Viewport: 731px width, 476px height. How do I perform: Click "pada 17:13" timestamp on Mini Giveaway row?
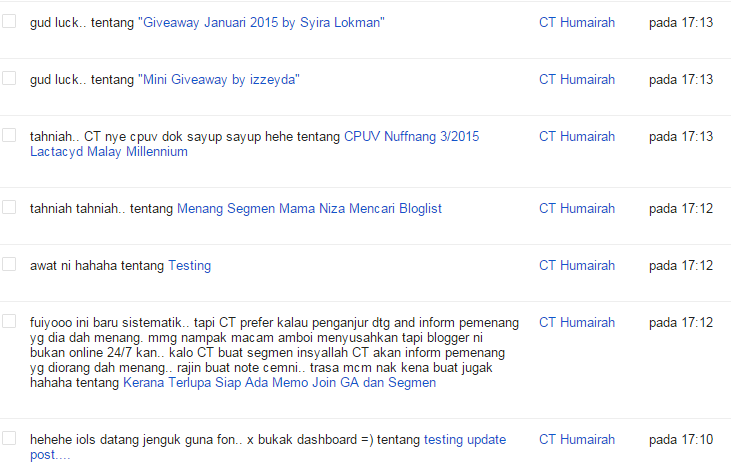681,79
